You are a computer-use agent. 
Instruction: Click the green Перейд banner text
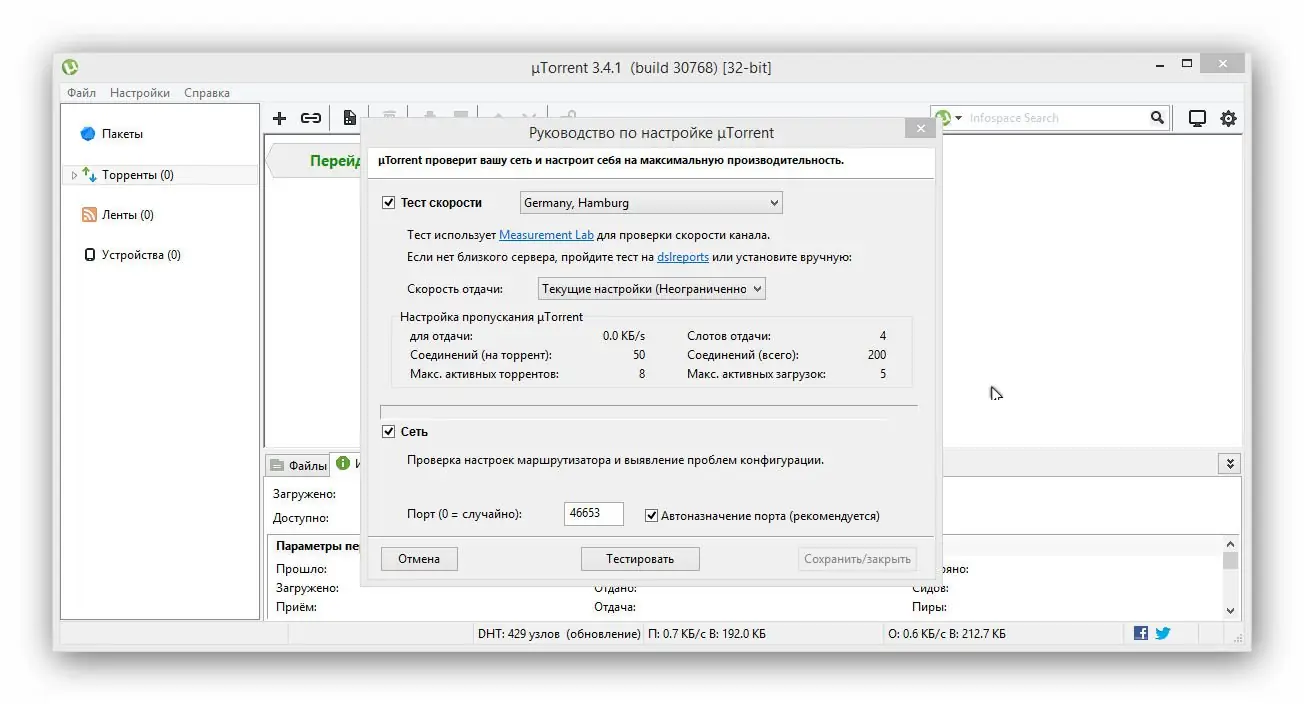[x=334, y=161]
